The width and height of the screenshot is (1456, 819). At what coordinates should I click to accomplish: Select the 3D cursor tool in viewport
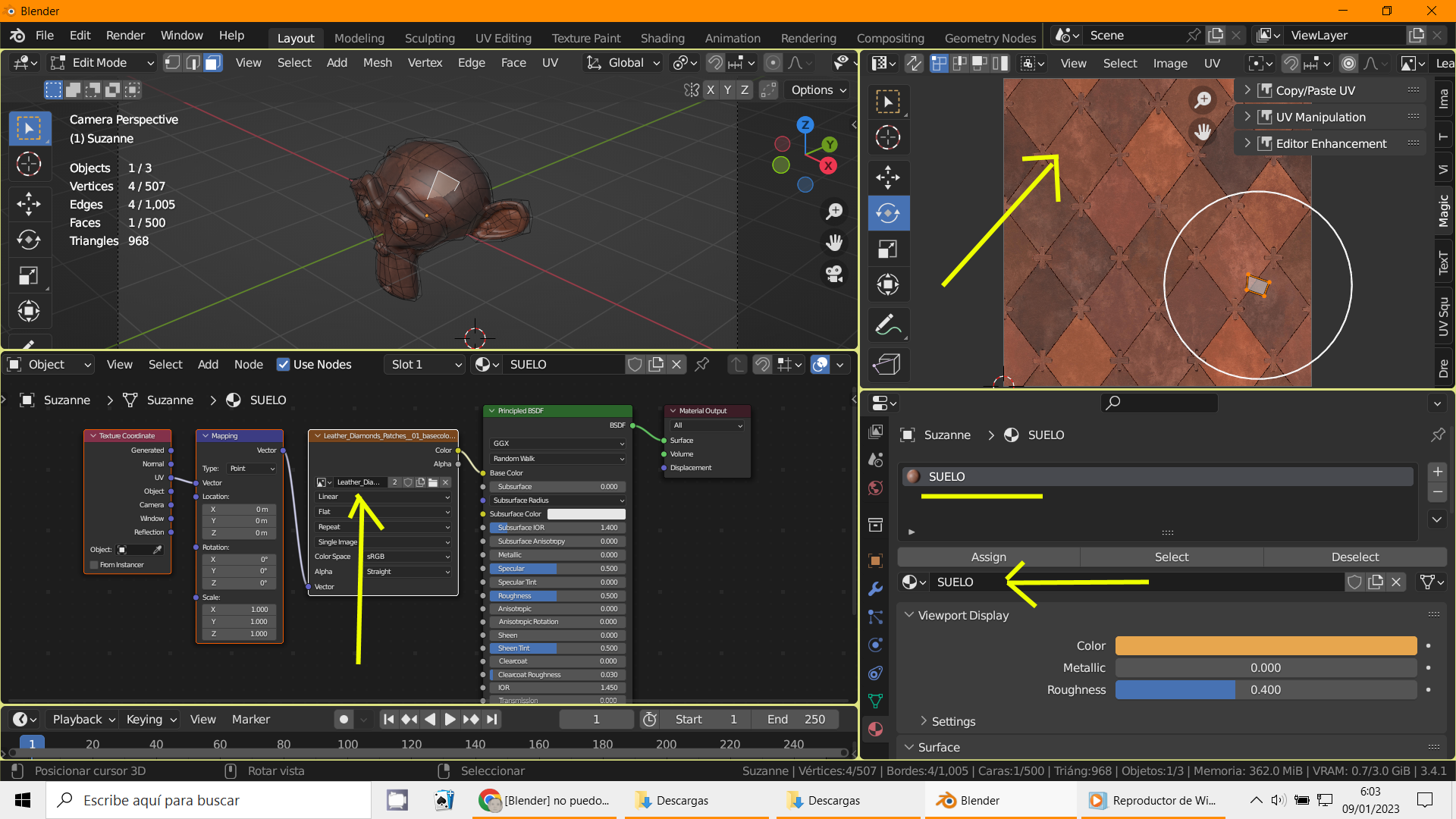29,165
